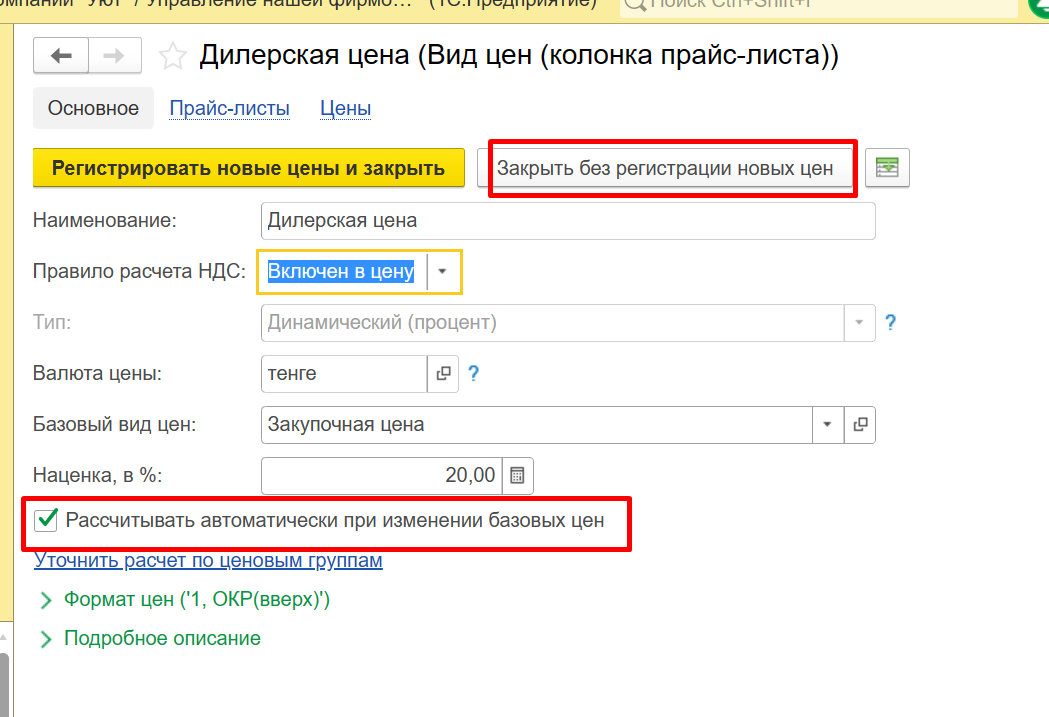The height and width of the screenshot is (717, 1049).
Task: Click help question mark beside Валюта цены
Action: 474,374
